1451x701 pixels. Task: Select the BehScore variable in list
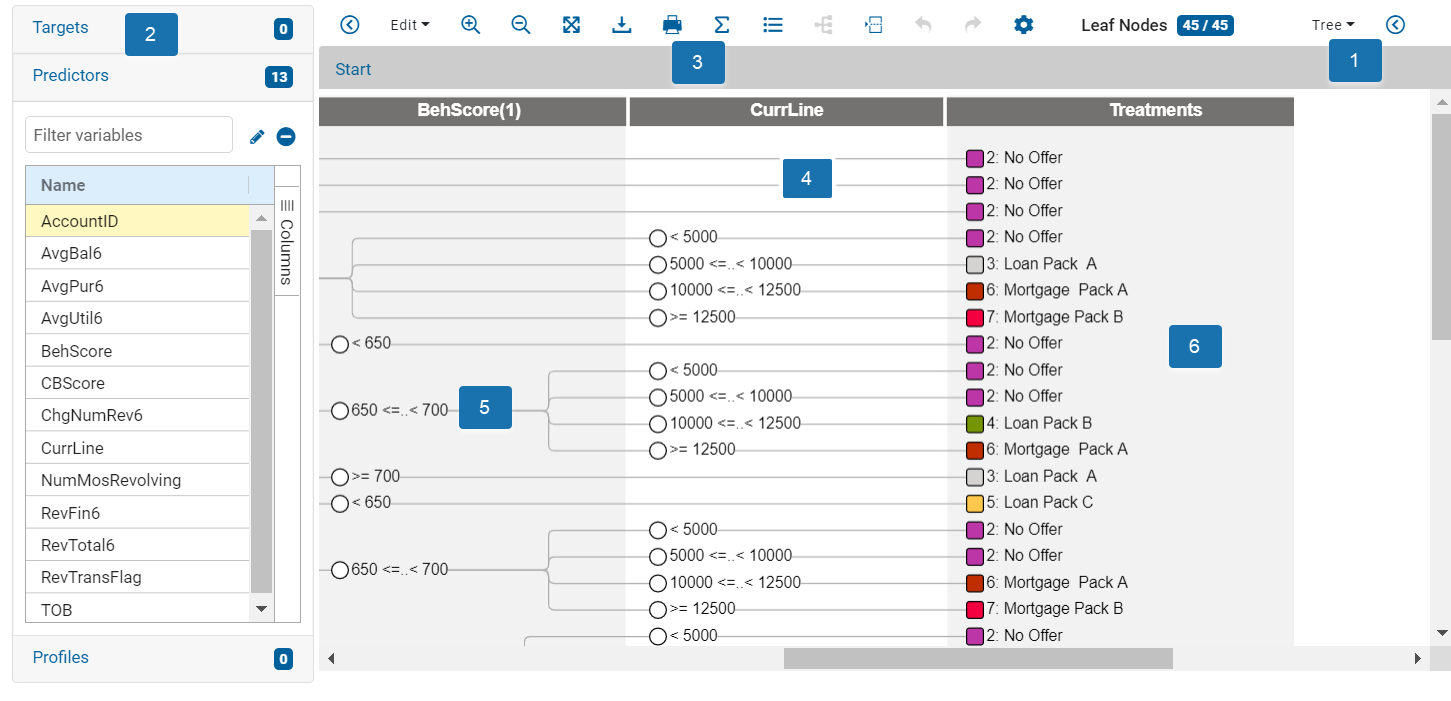pyautogui.click(x=77, y=351)
